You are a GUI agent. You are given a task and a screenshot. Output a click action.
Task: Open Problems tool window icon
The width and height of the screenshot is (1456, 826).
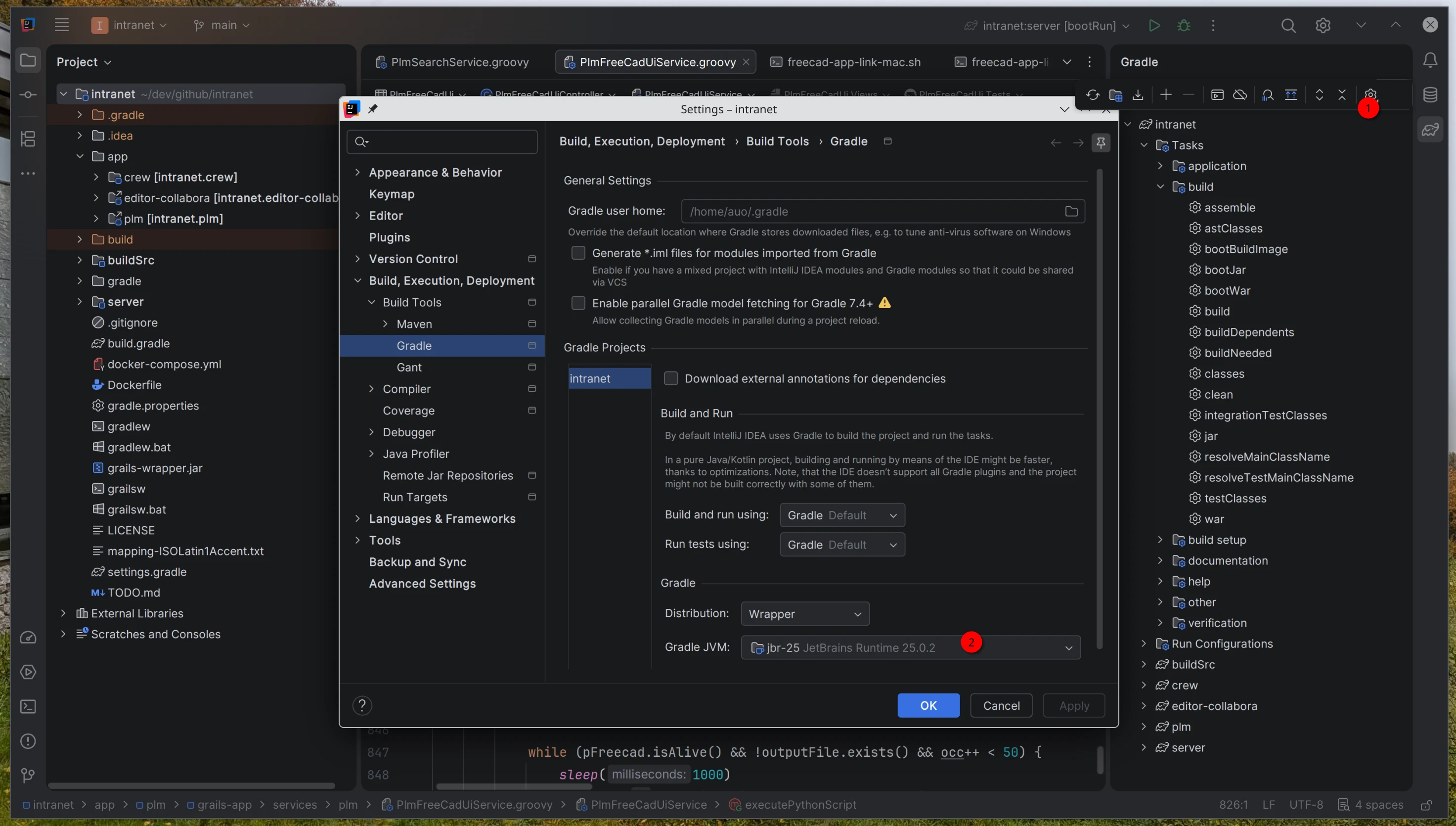28,741
